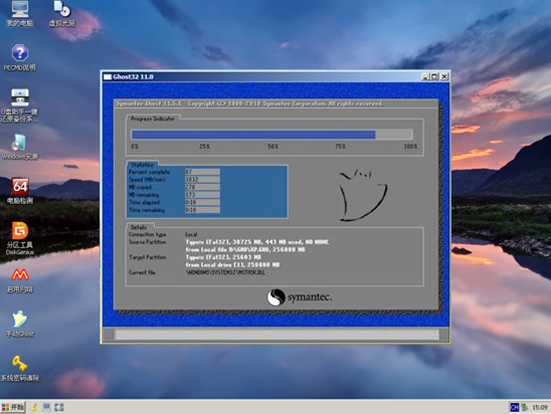This screenshot has height=414, width=551.
Task: Click the 电脑检测 AIDA64 icon
Action: (20, 191)
